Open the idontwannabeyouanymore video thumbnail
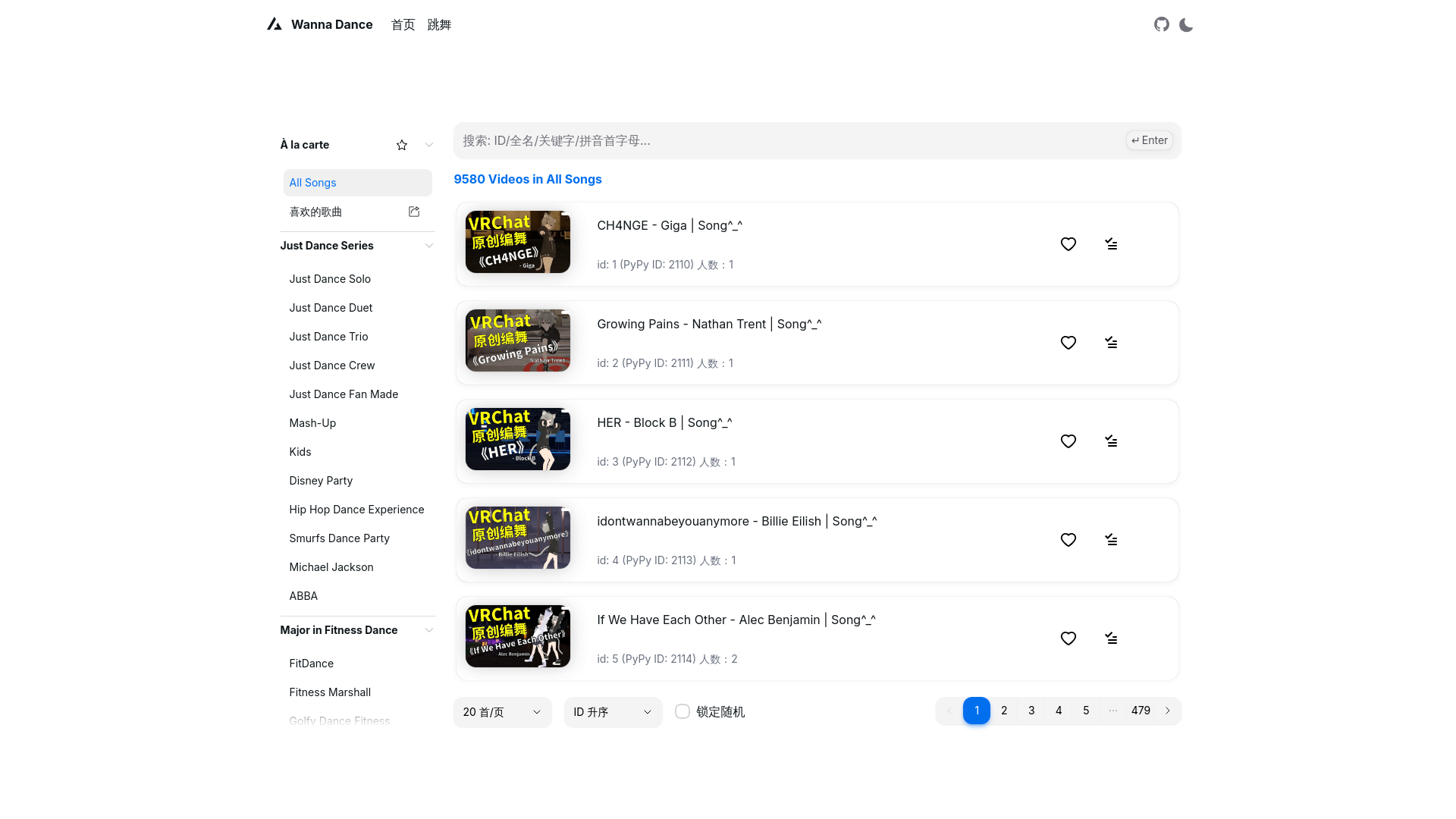 click(518, 538)
